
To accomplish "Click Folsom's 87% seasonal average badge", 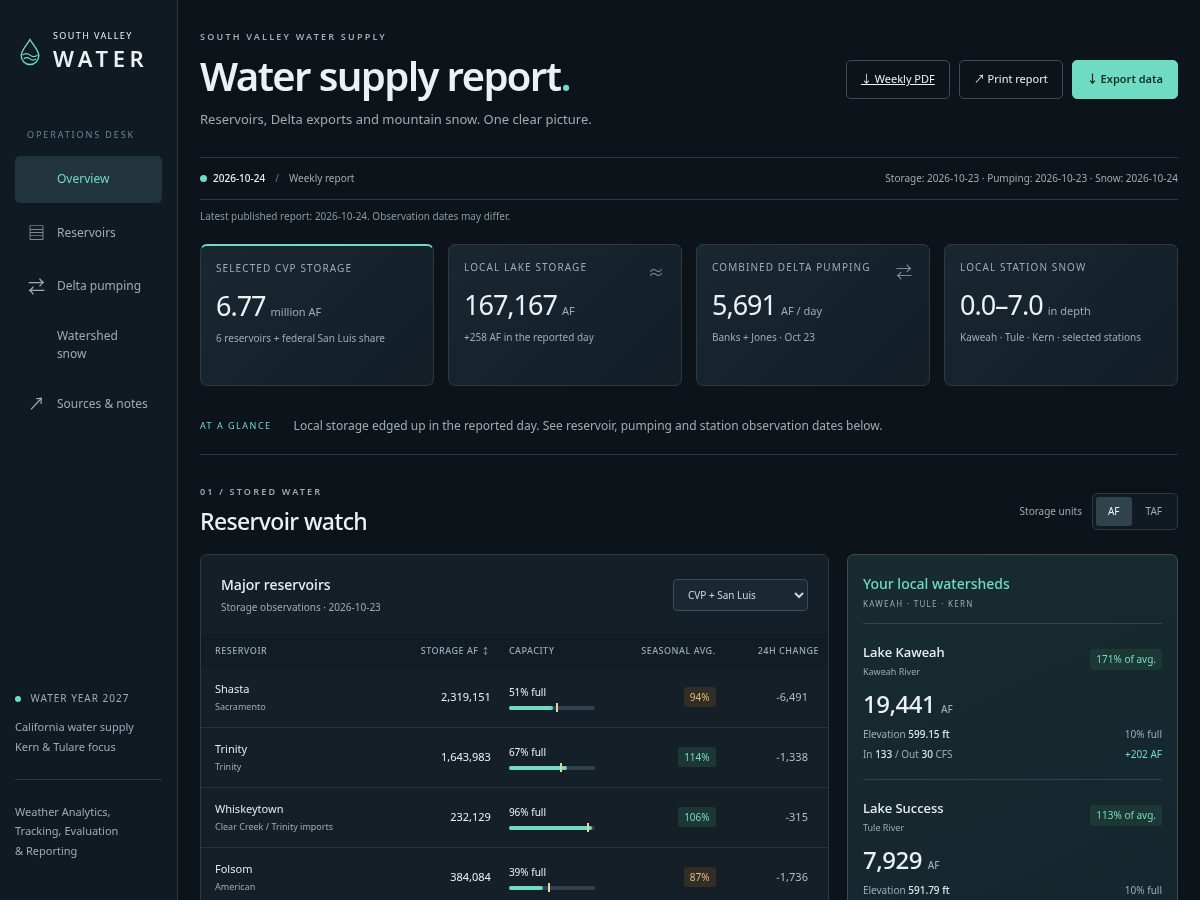I will (x=699, y=877).
